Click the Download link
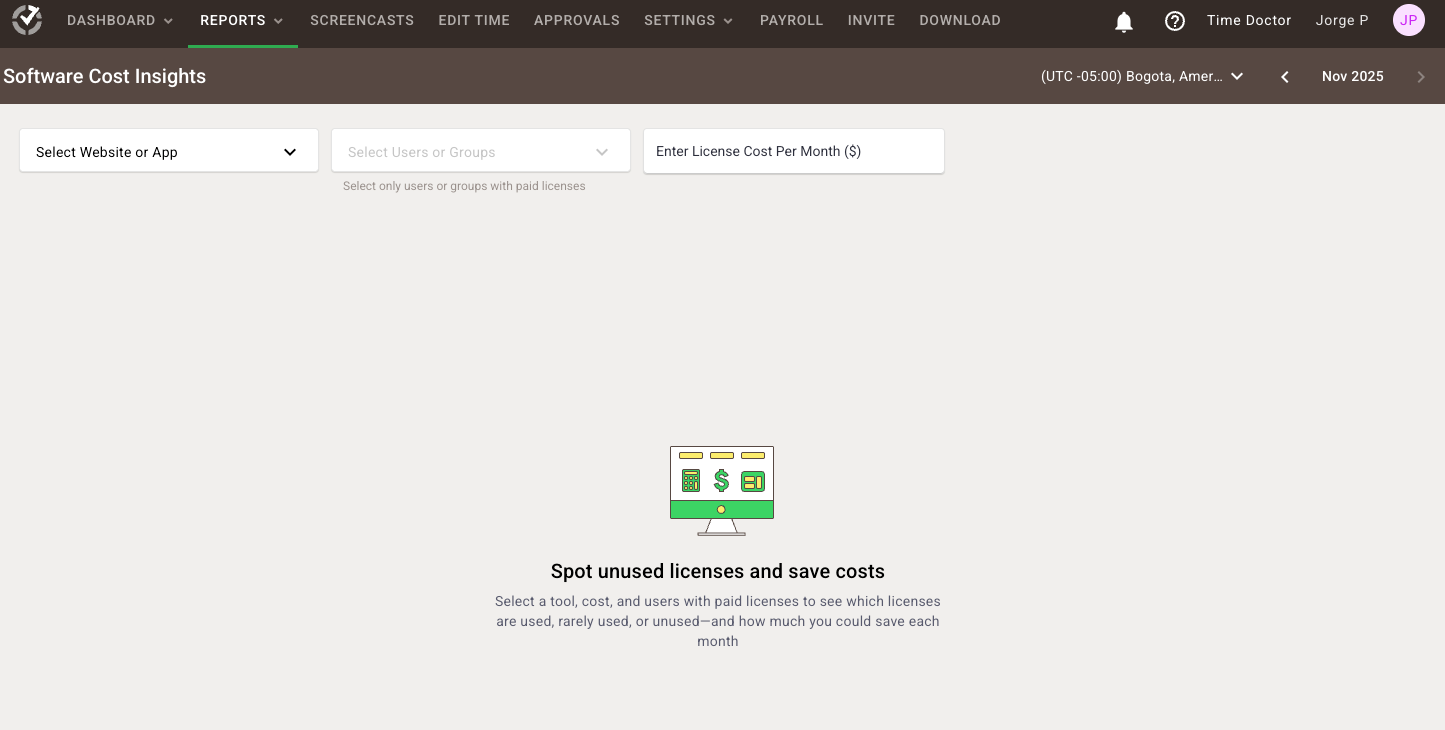Screen dimensions: 1445x730 click(x=960, y=20)
